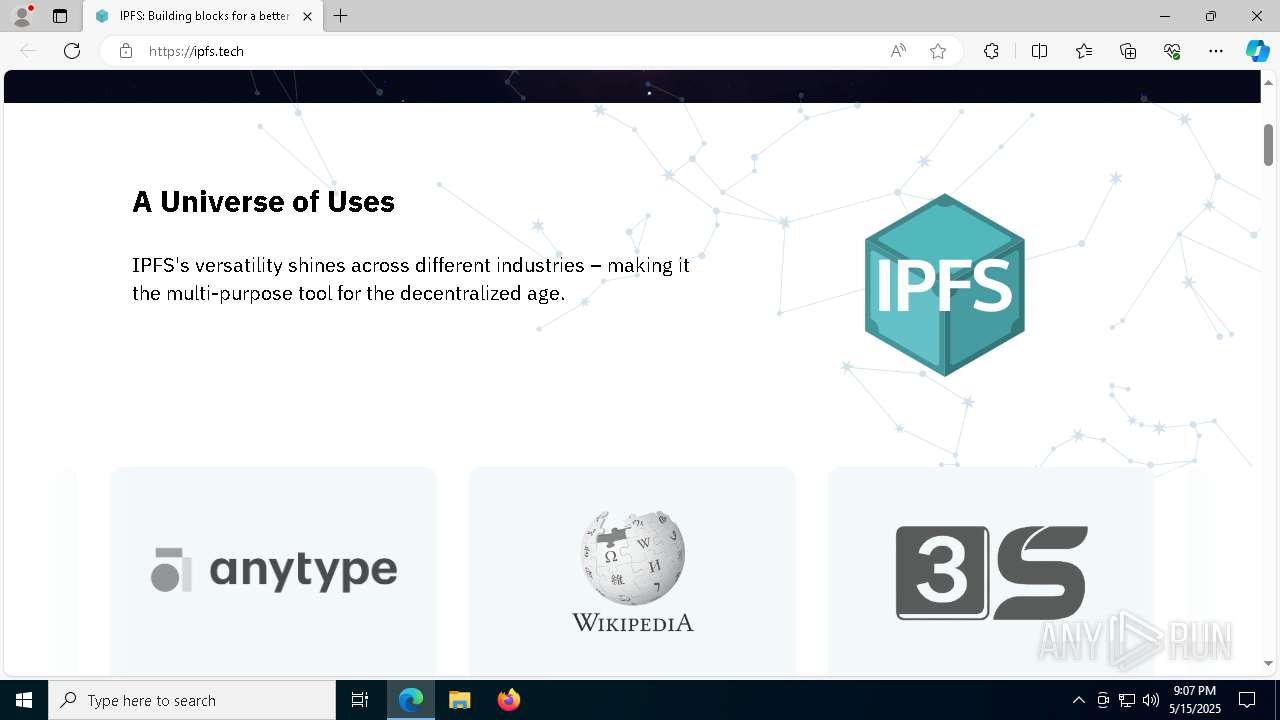Image resolution: width=1280 pixels, height=720 pixels.
Task: Open network status tray icon
Action: pos(1127,700)
